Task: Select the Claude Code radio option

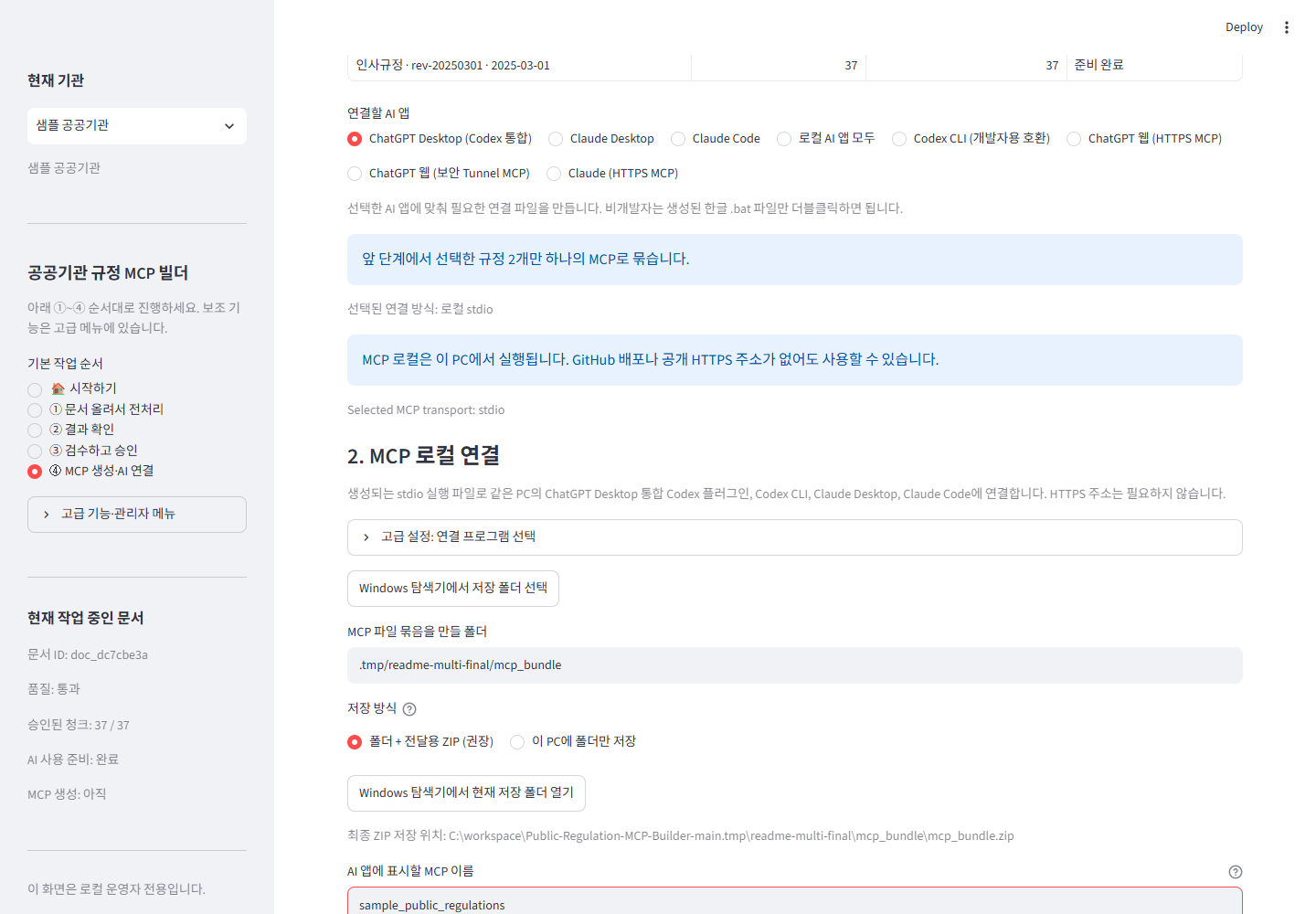Action: [x=716, y=139]
